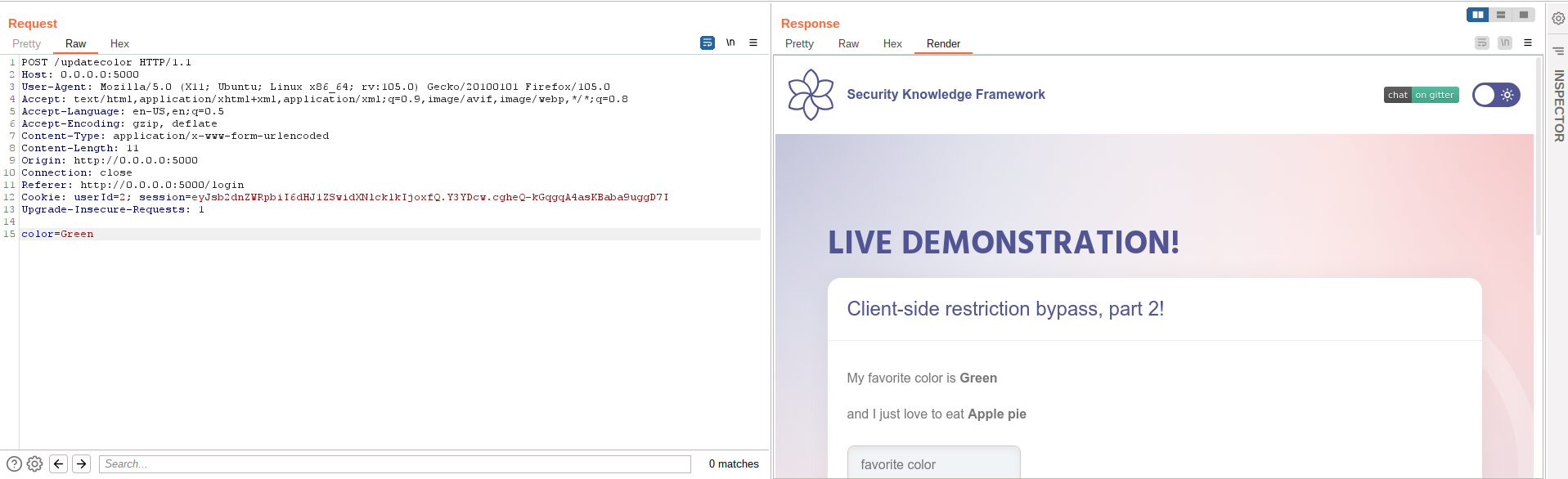Show non-printable characters in Response panel

coord(1505,43)
